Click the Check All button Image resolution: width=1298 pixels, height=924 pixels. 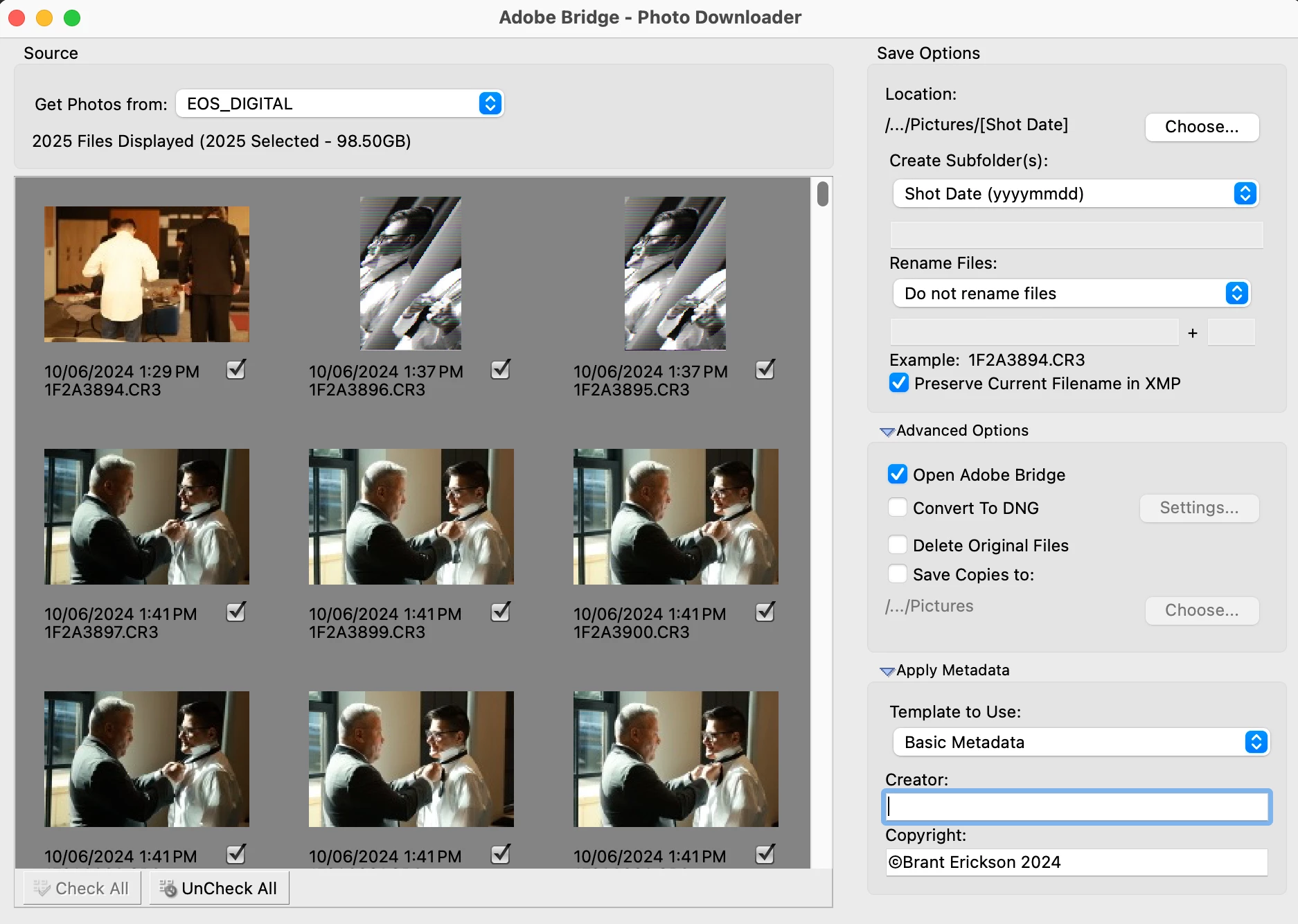(x=82, y=888)
